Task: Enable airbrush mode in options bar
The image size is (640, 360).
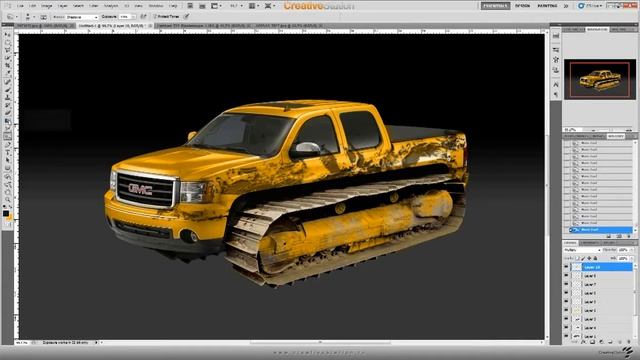Action: [143, 16]
